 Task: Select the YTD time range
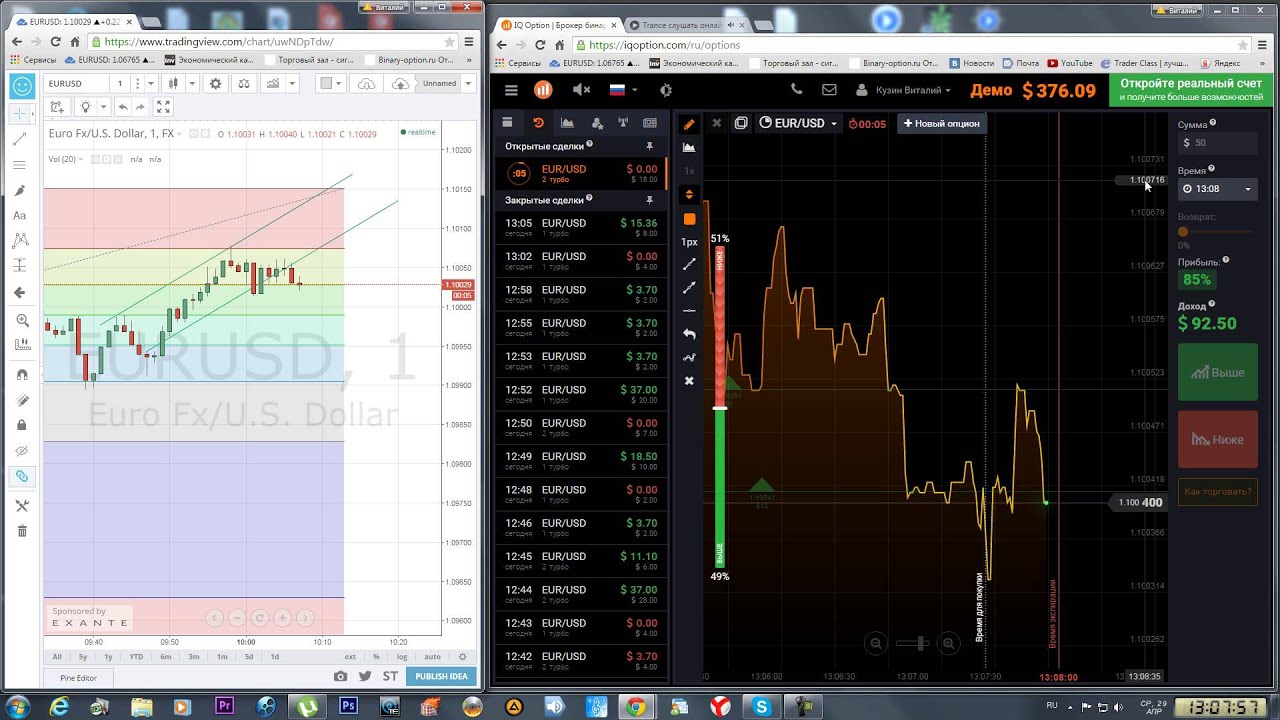(x=136, y=657)
